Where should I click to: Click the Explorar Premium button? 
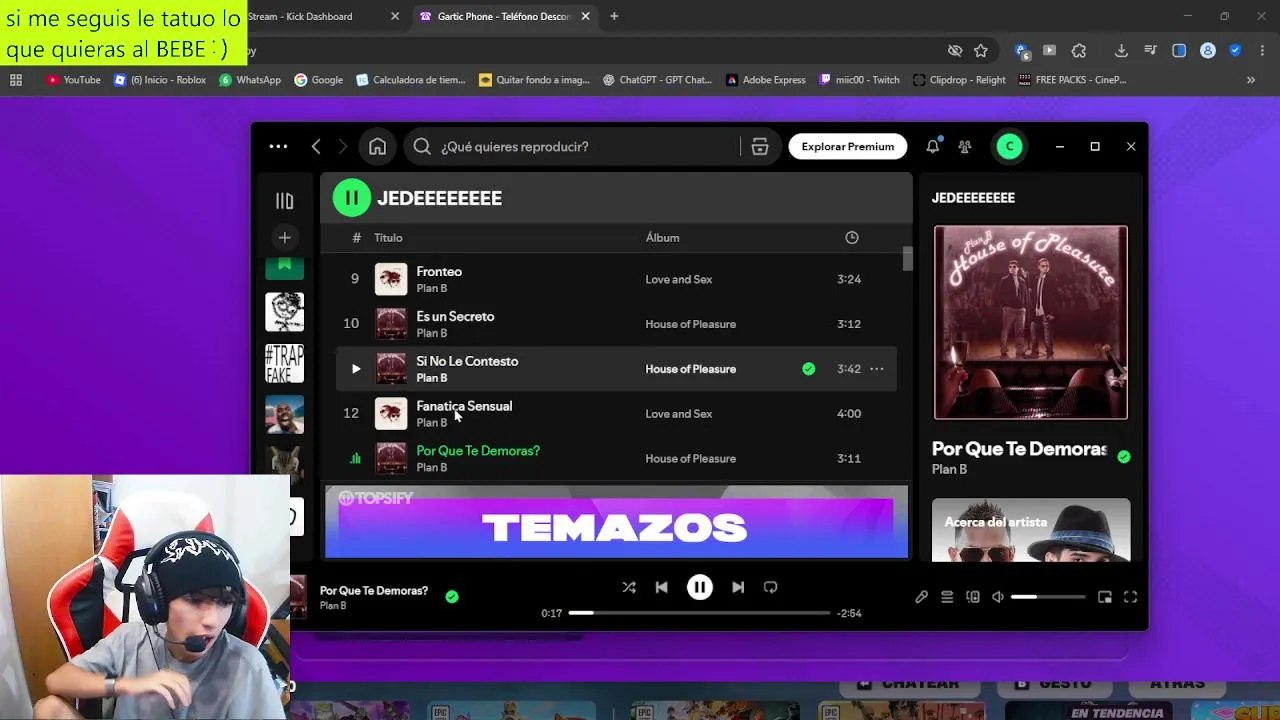click(x=848, y=147)
